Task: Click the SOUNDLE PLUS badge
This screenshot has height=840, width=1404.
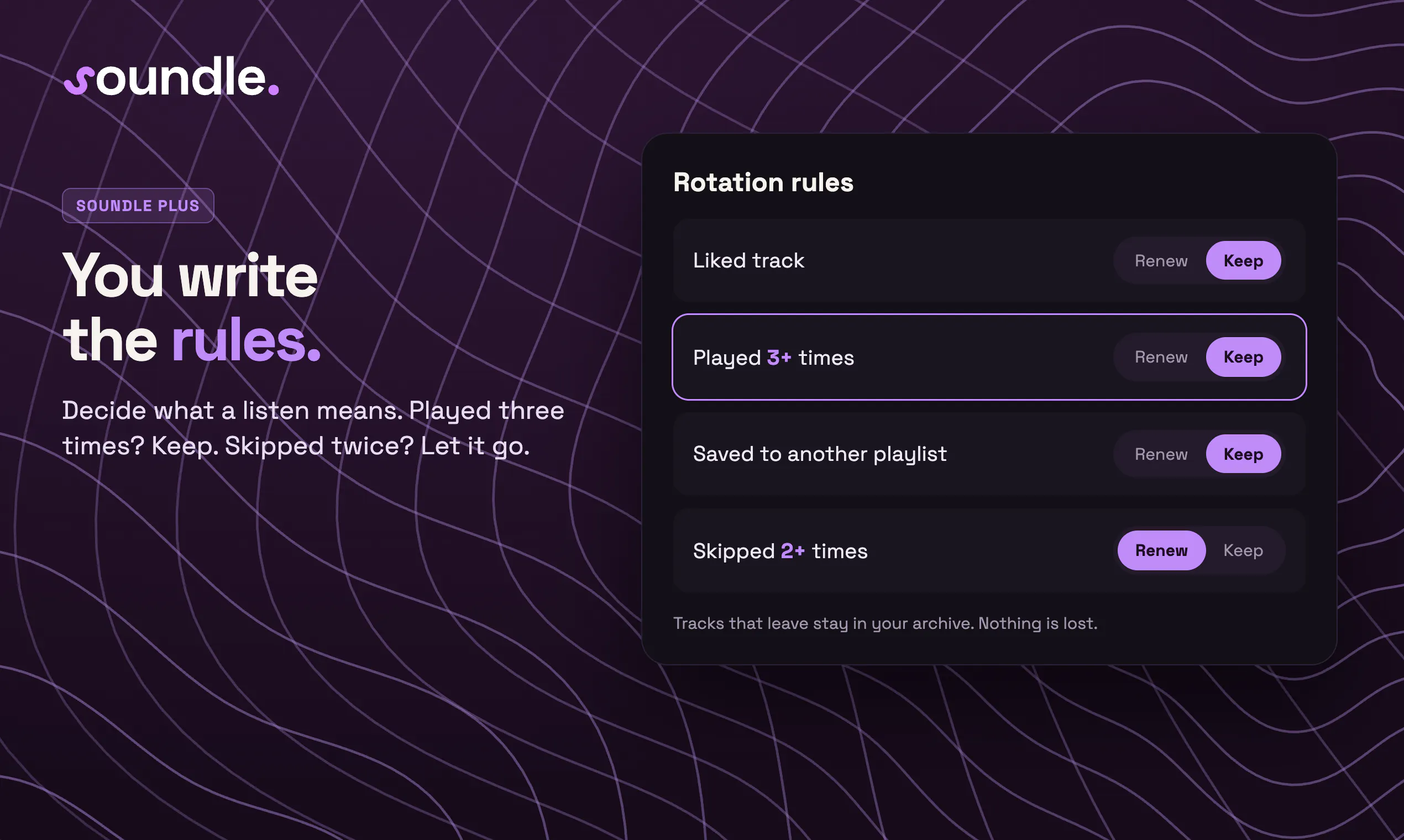Action: point(138,206)
